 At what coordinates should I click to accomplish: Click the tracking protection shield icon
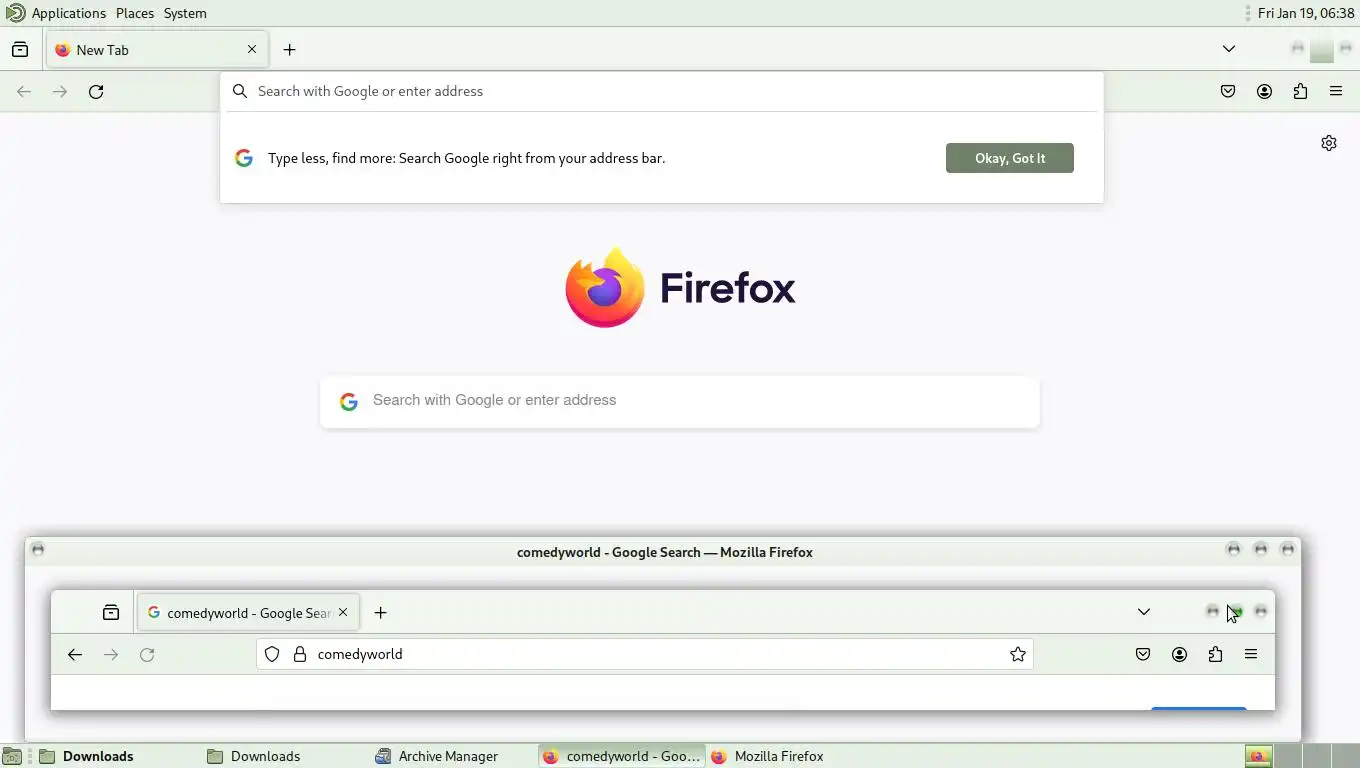(x=272, y=654)
